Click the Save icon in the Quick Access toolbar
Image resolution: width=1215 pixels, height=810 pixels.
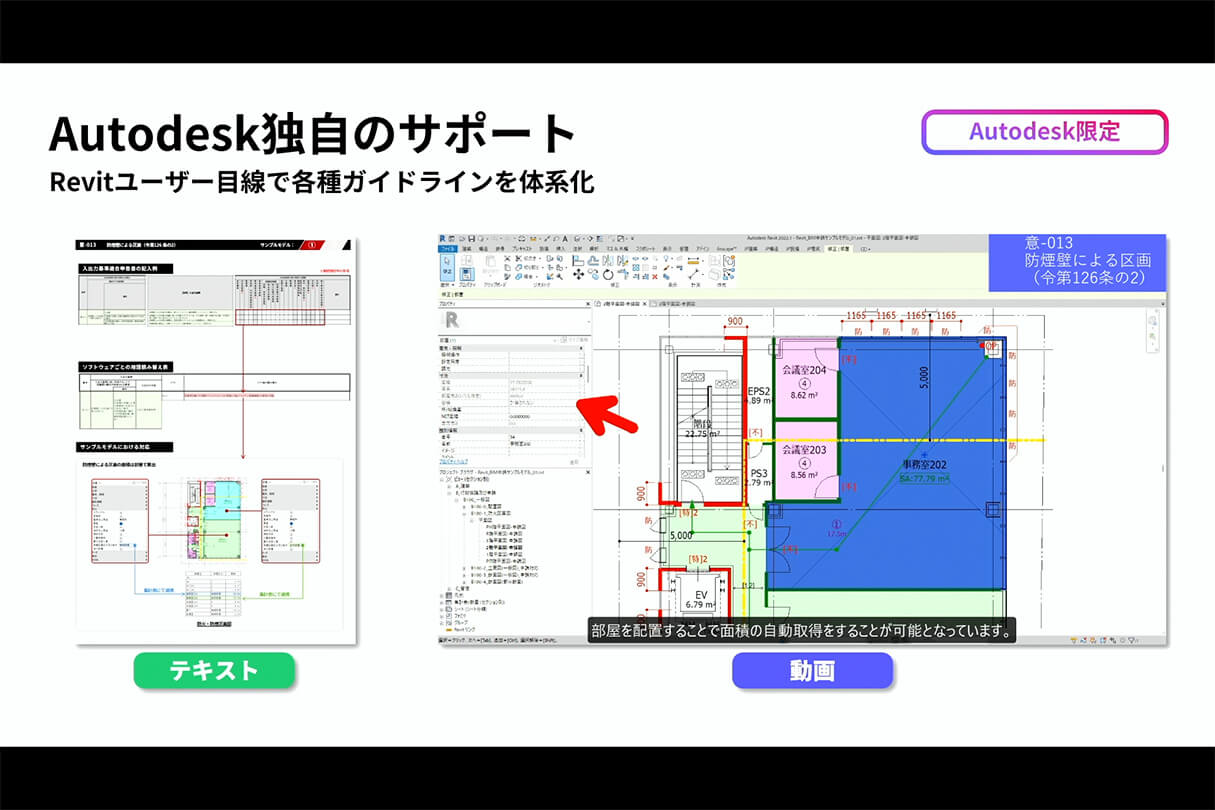(472, 238)
